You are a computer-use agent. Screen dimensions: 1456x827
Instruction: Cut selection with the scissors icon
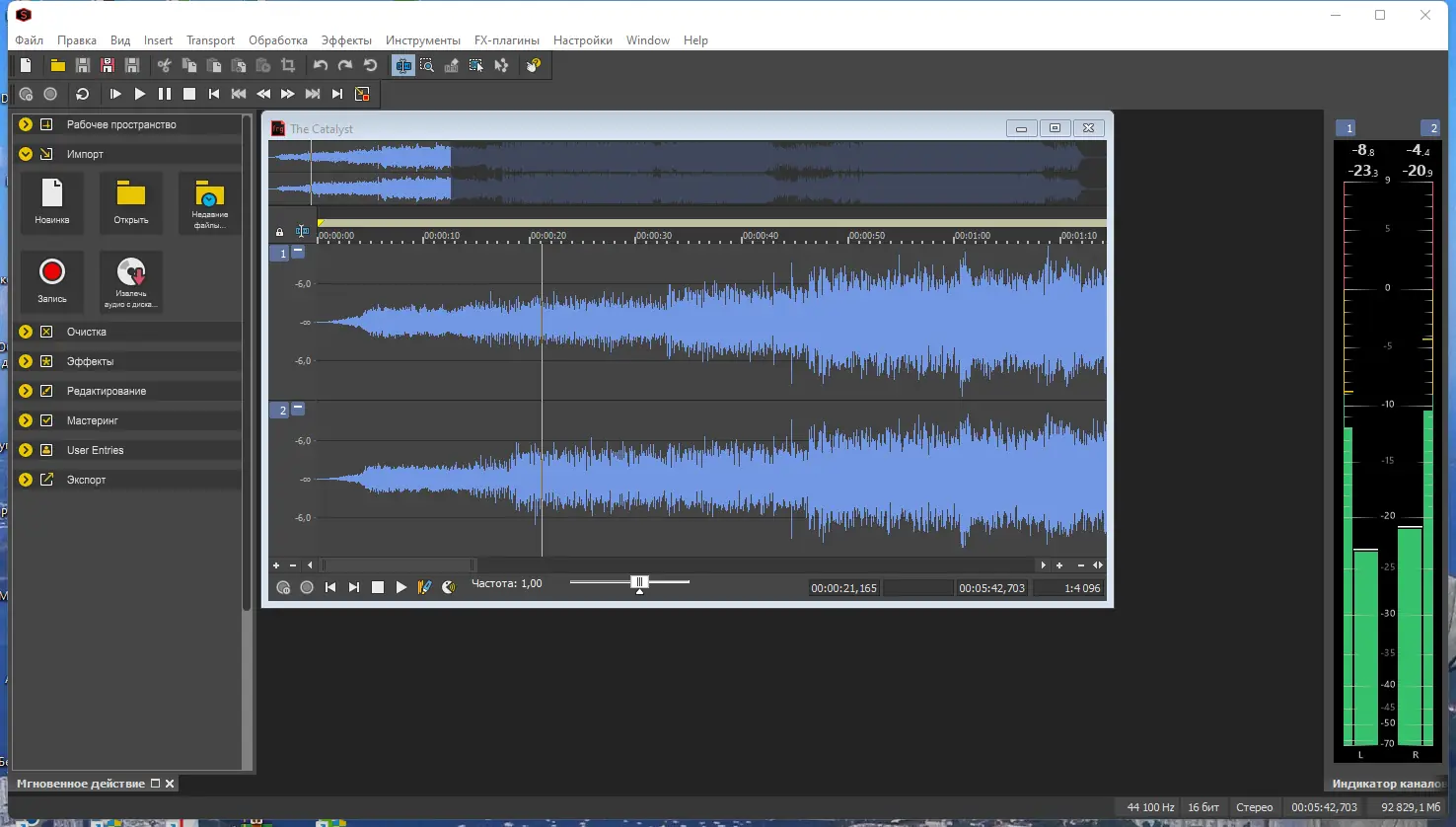[165, 65]
